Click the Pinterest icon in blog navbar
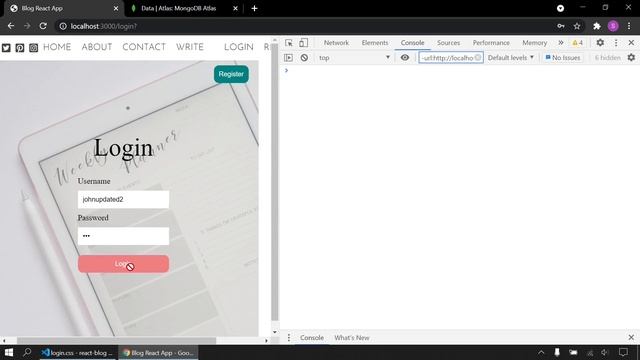This screenshot has height=360, width=640. [20, 48]
